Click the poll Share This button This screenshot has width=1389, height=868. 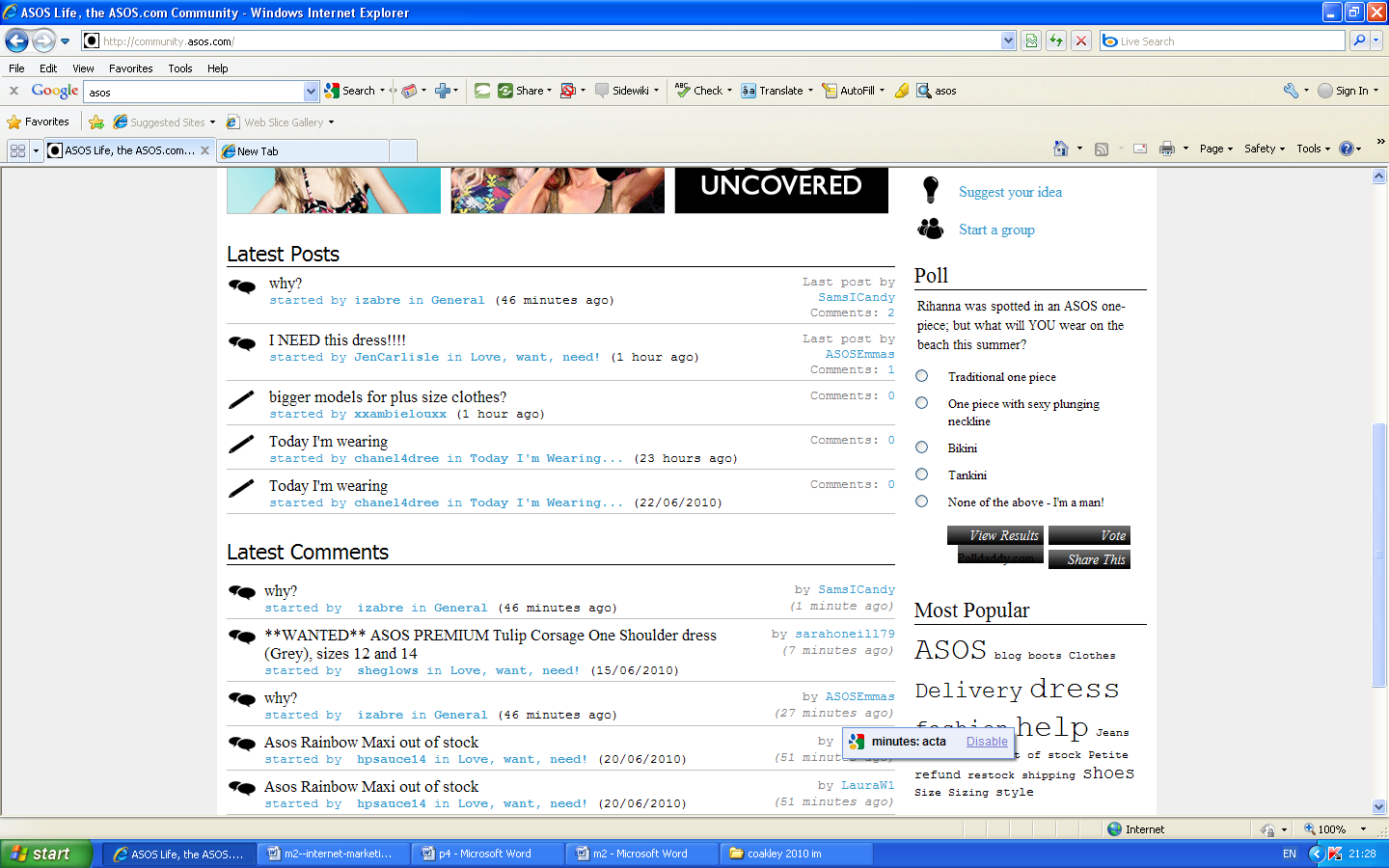click(1089, 559)
